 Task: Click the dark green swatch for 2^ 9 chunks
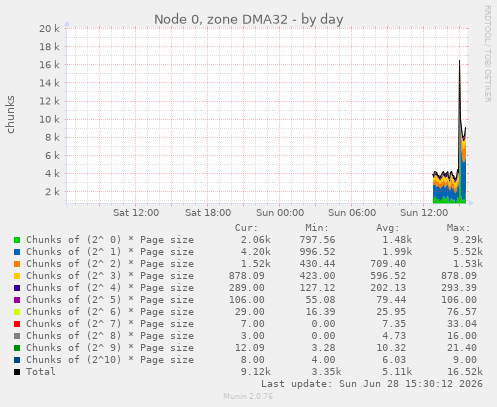17,348
